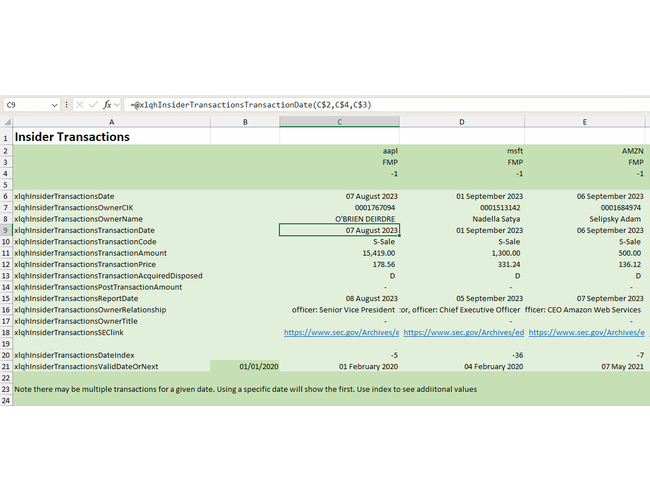Screen dimensions: 650x500
Task: Select the -36 date index cell
Action: 462,355
